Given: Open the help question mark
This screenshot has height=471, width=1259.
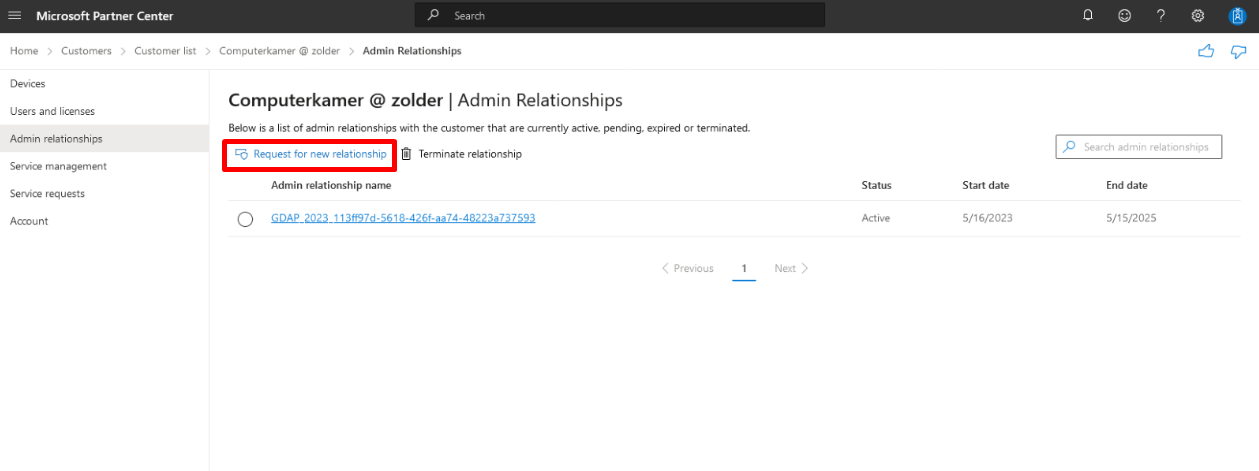Looking at the screenshot, I should click(x=1161, y=16).
